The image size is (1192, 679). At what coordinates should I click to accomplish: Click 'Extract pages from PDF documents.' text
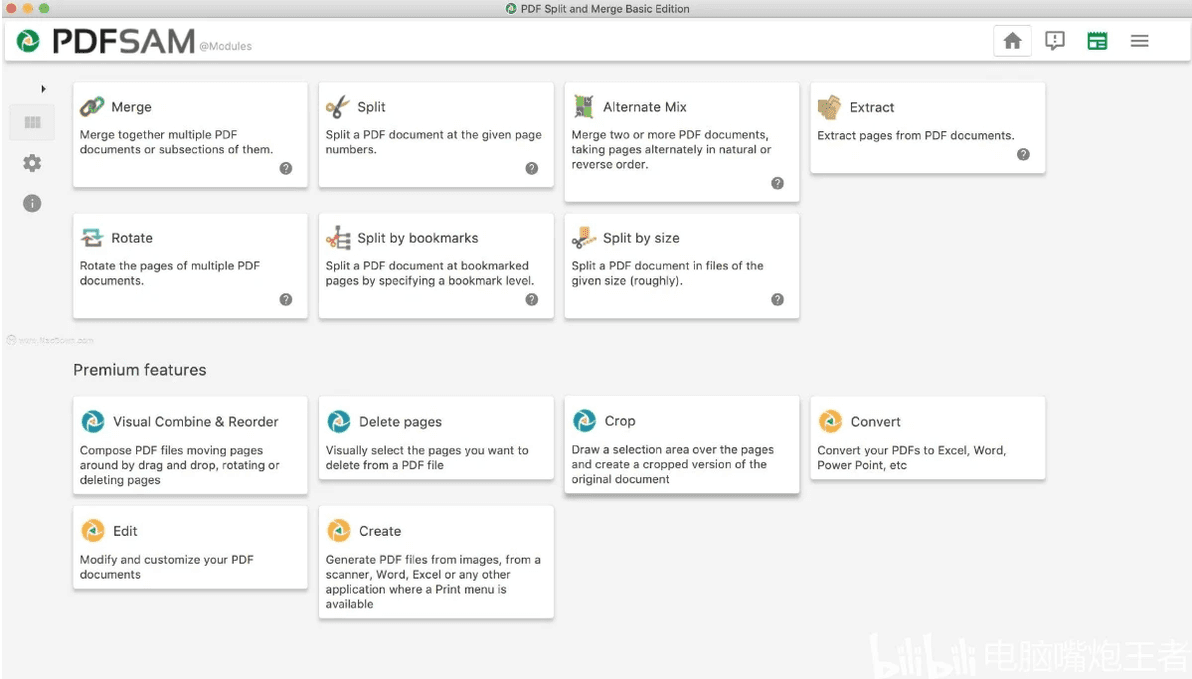pyautogui.click(x=915, y=135)
